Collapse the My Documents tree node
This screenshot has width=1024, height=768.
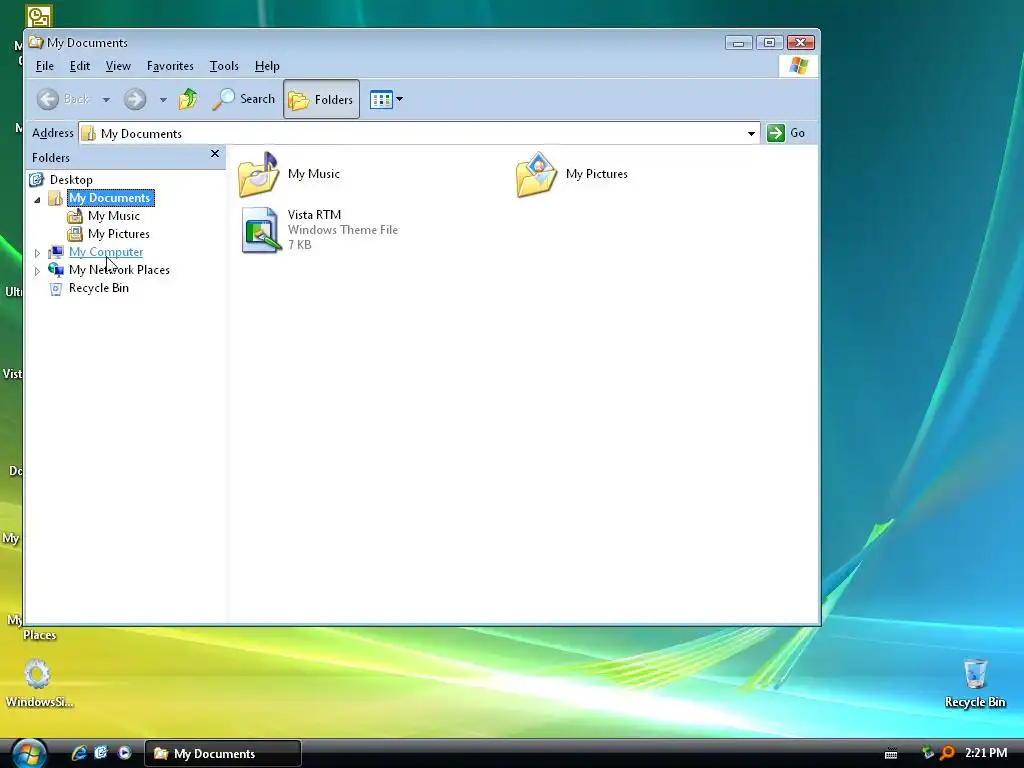pyautogui.click(x=37, y=199)
